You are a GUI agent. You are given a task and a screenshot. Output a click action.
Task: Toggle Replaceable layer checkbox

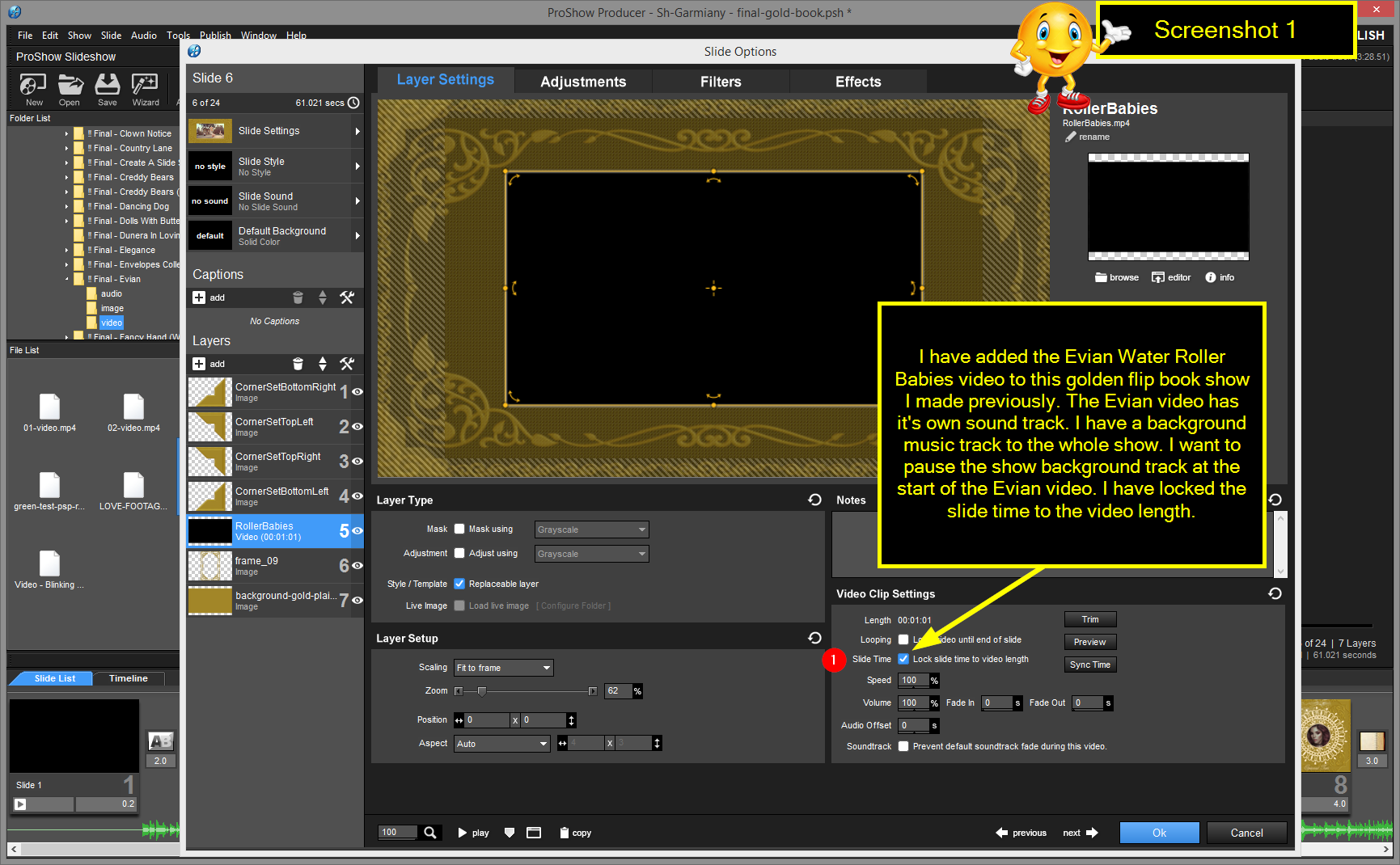459,584
